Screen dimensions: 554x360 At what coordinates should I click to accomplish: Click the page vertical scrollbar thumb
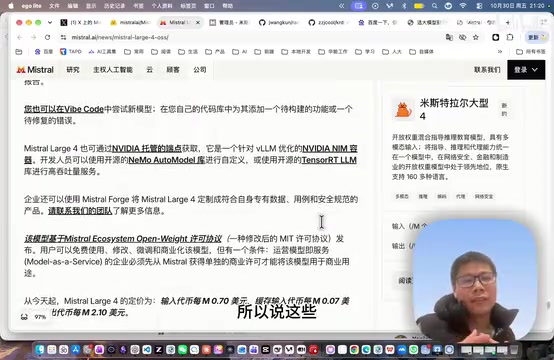548,304
